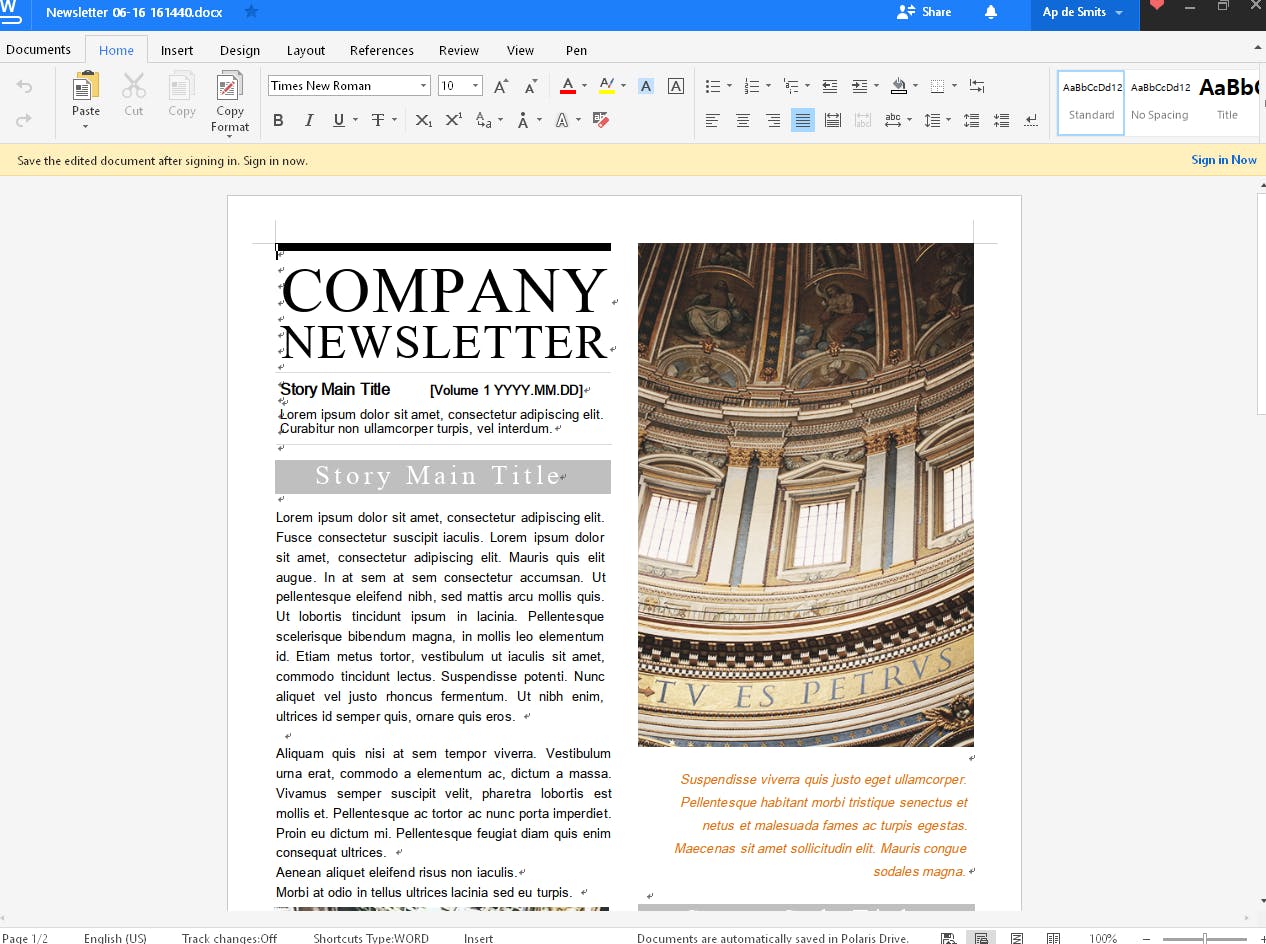Click the distributed alignment icon
Viewport: 1266px width, 944px height.
pyautogui.click(x=833, y=120)
